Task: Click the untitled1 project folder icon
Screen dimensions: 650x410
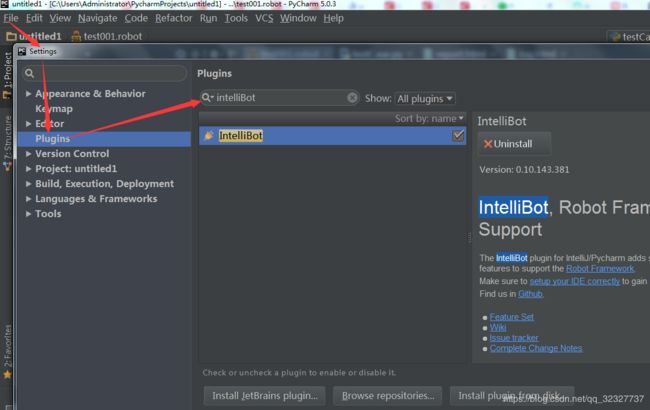Action: 11,36
